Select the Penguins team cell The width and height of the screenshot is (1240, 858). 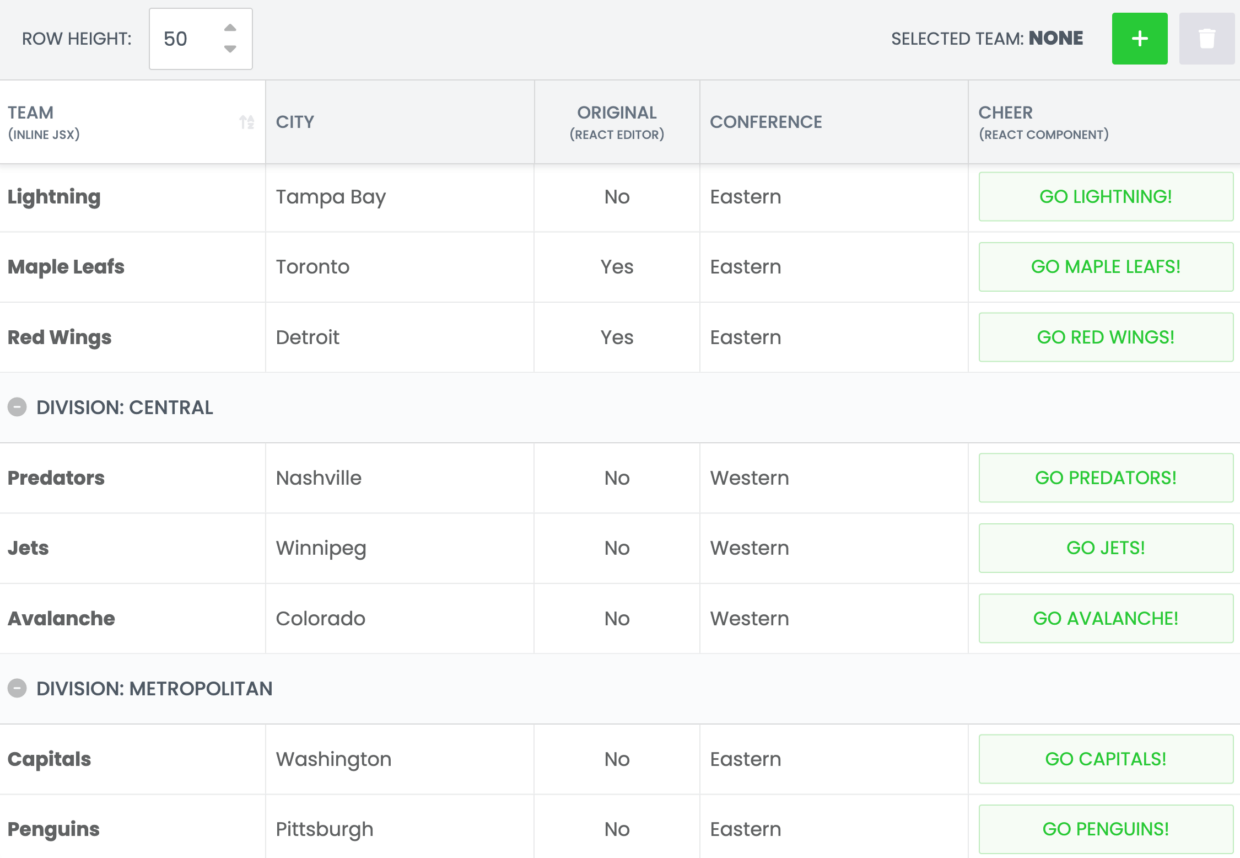click(132, 829)
